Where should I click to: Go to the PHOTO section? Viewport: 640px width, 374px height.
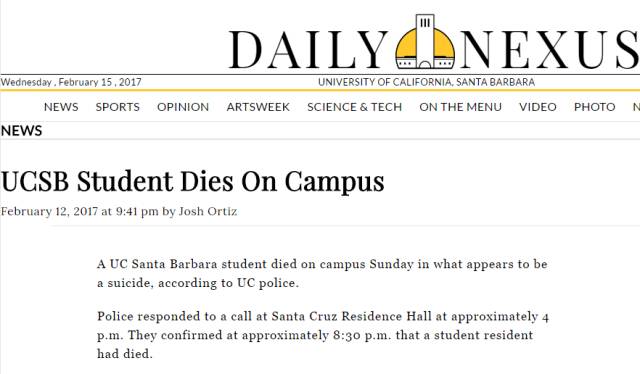coord(594,107)
